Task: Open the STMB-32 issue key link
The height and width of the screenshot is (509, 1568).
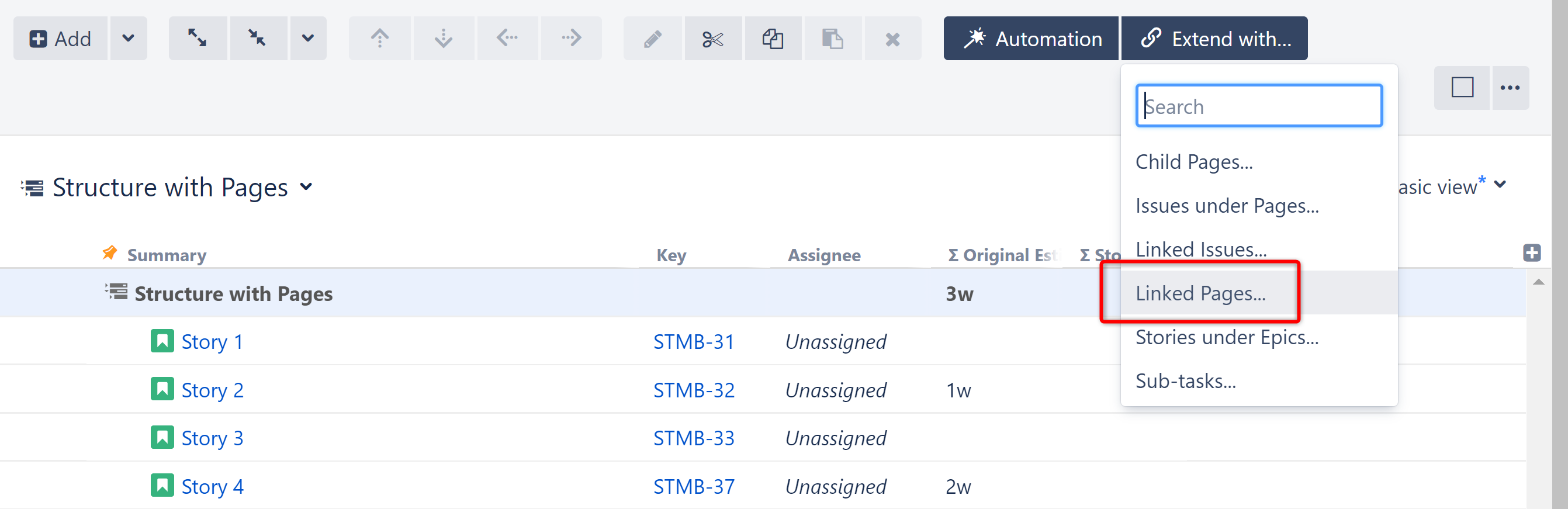Action: coord(694,390)
